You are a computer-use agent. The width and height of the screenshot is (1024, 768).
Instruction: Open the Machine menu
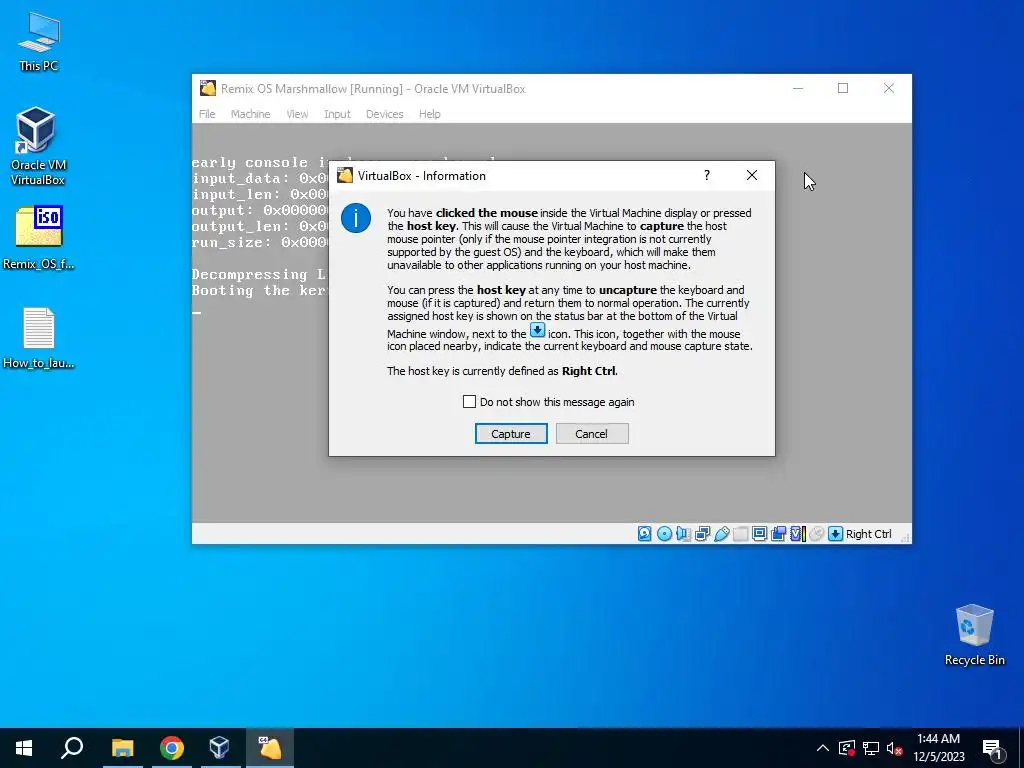tap(250, 114)
